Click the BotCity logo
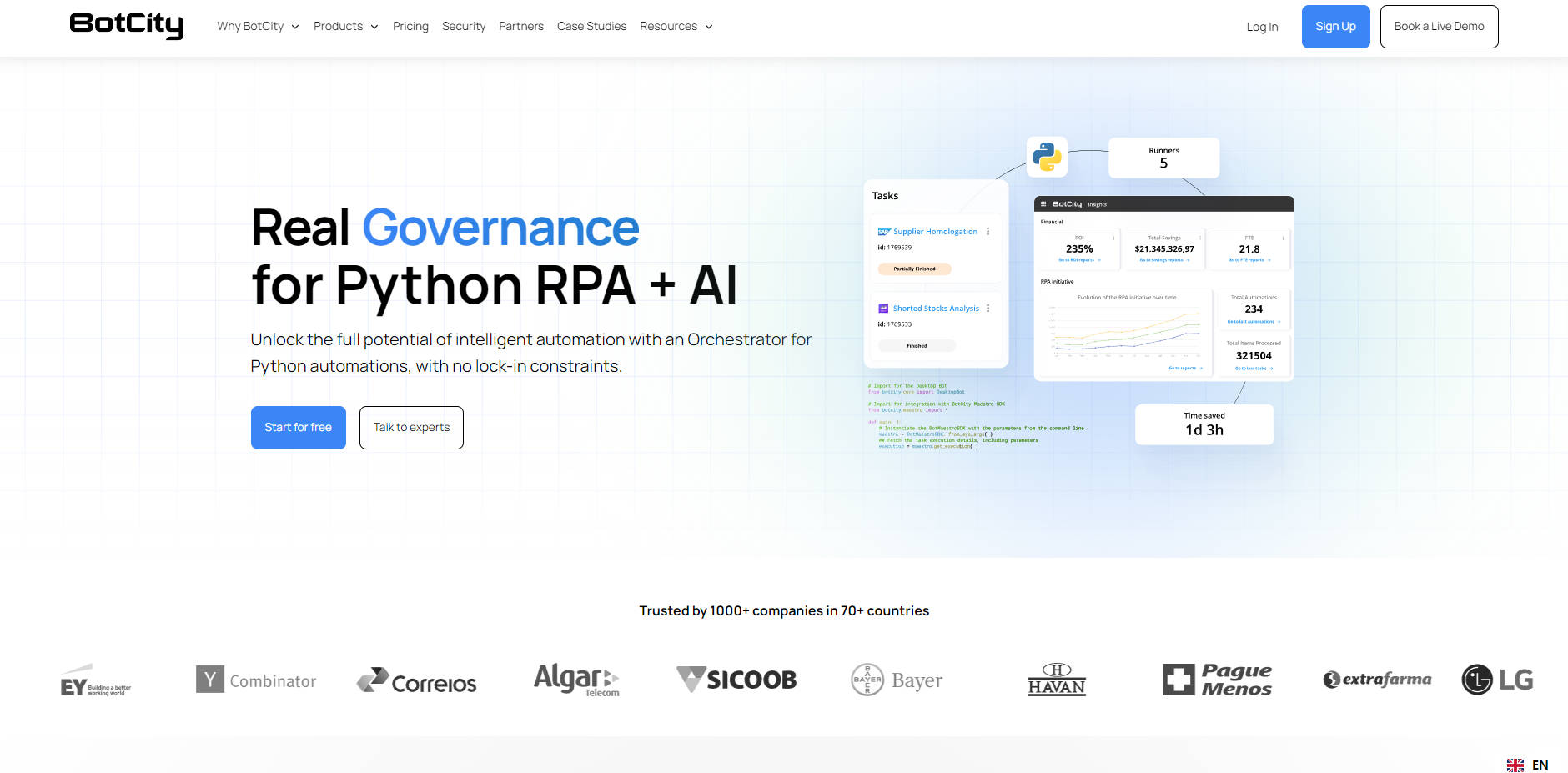Screen dimensions: 1568x773 pyautogui.click(x=126, y=25)
